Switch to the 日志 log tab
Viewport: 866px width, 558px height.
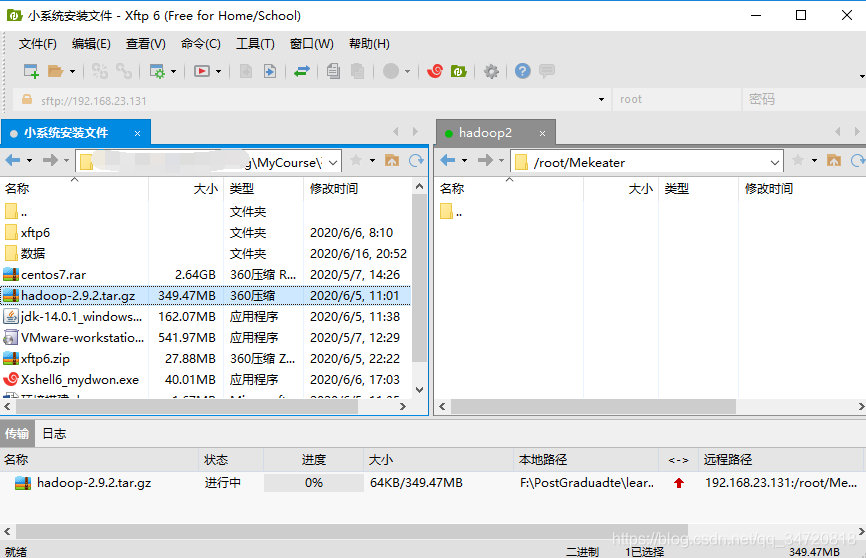(54, 434)
